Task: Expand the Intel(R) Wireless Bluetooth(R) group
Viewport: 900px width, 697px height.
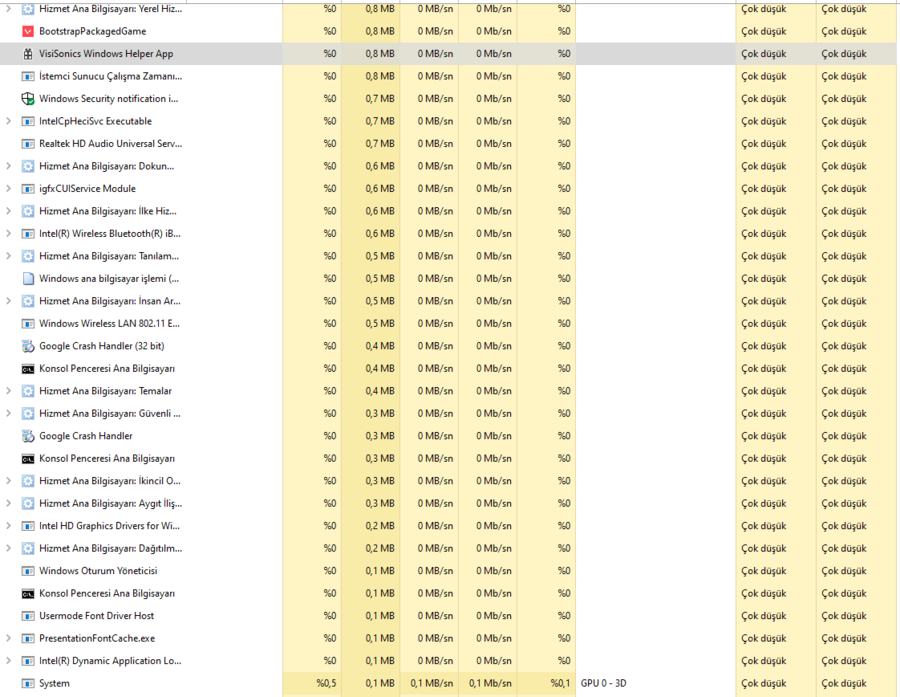Action: pyautogui.click(x=8, y=233)
